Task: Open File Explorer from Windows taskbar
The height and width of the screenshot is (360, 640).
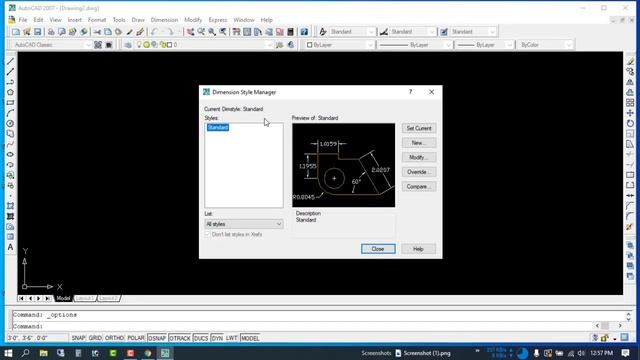Action: point(43,353)
